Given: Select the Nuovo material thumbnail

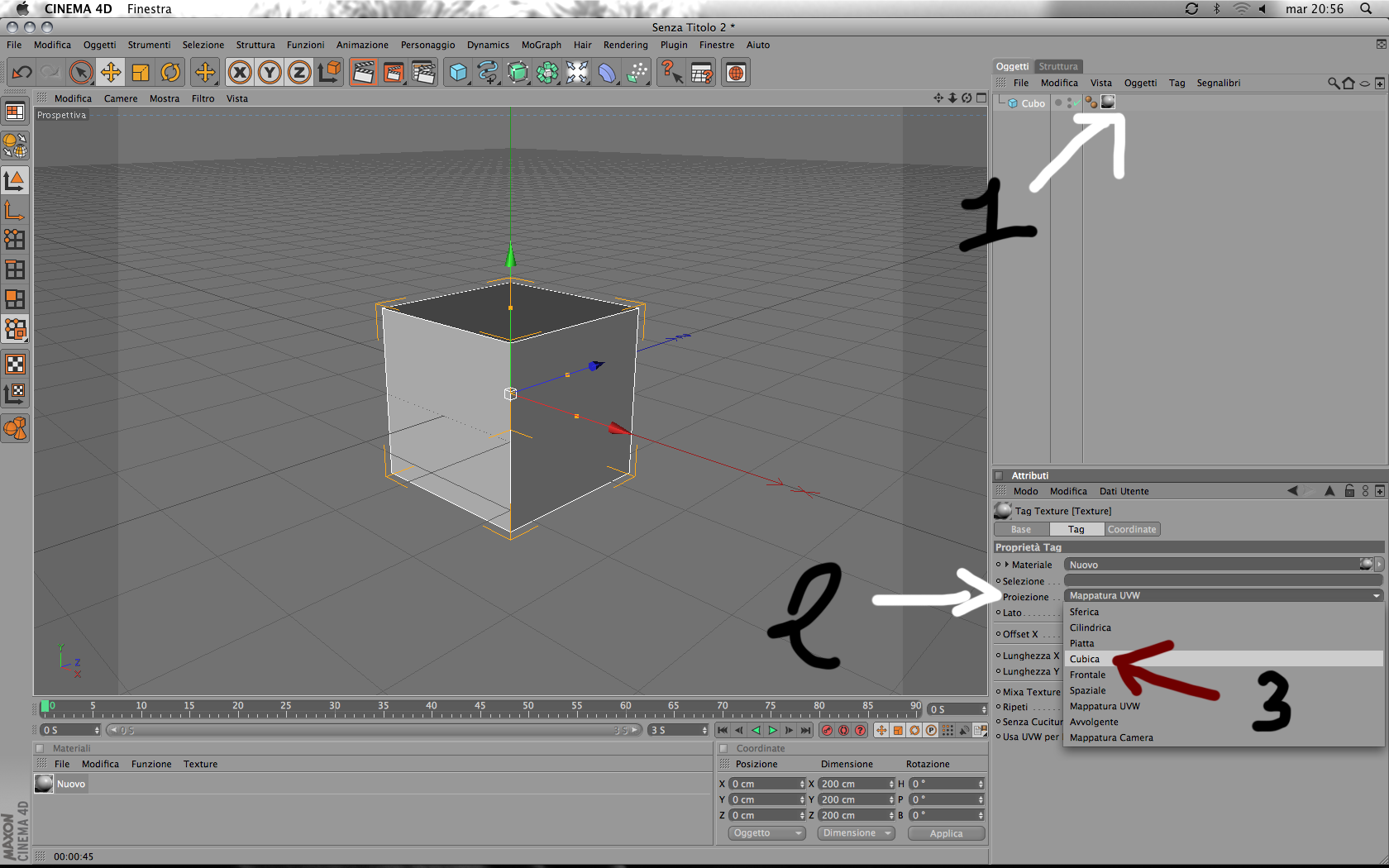Looking at the screenshot, I should [44, 783].
